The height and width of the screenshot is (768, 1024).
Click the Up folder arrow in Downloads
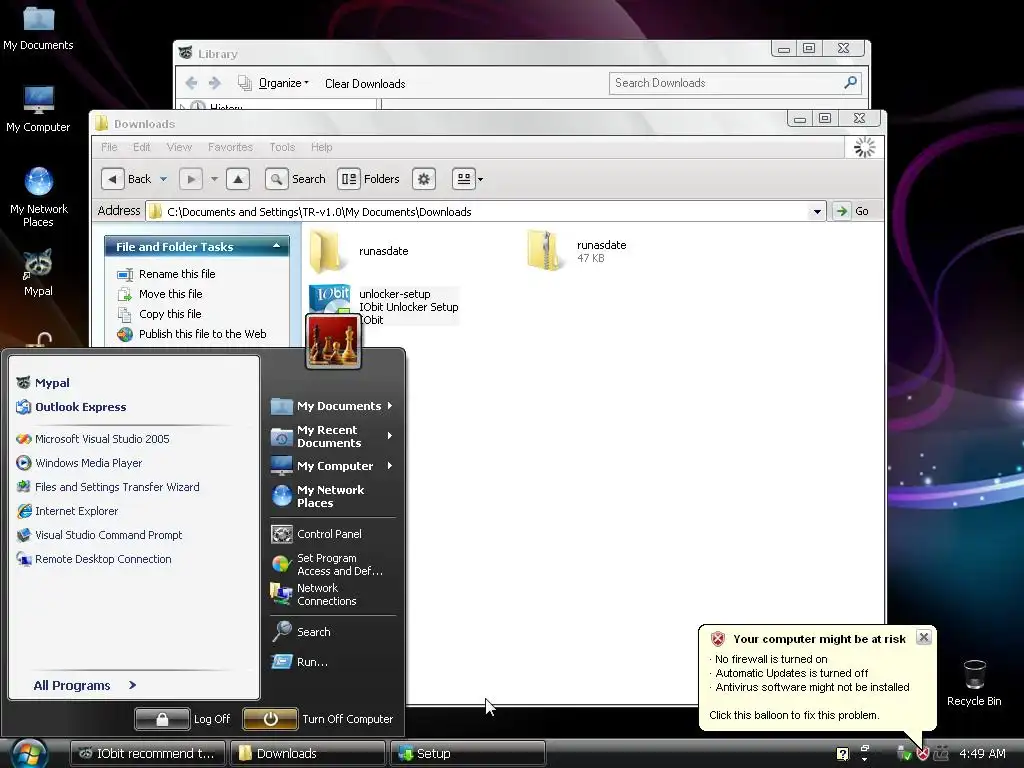point(238,179)
